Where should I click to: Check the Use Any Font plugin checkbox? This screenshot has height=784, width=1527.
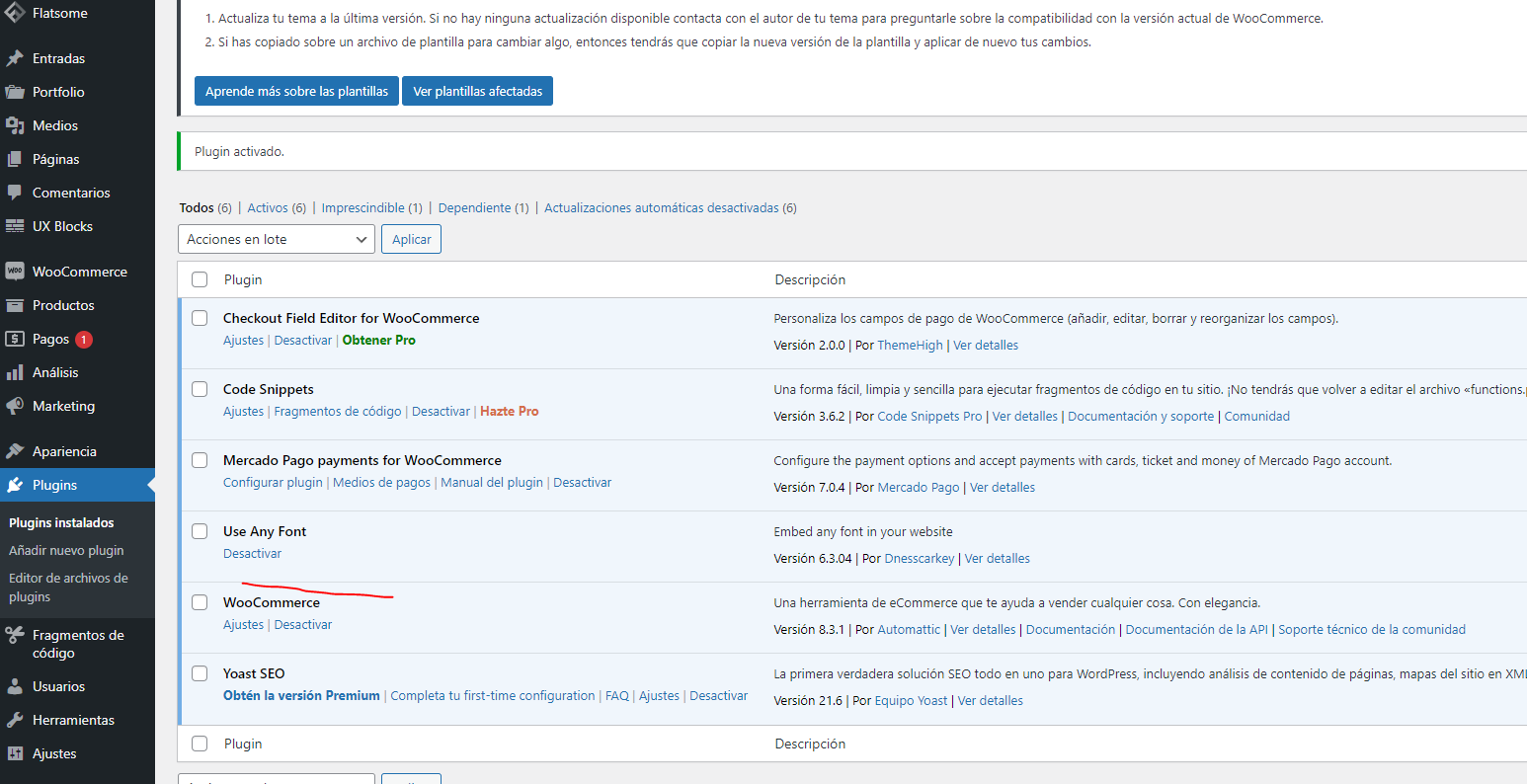[200, 531]
